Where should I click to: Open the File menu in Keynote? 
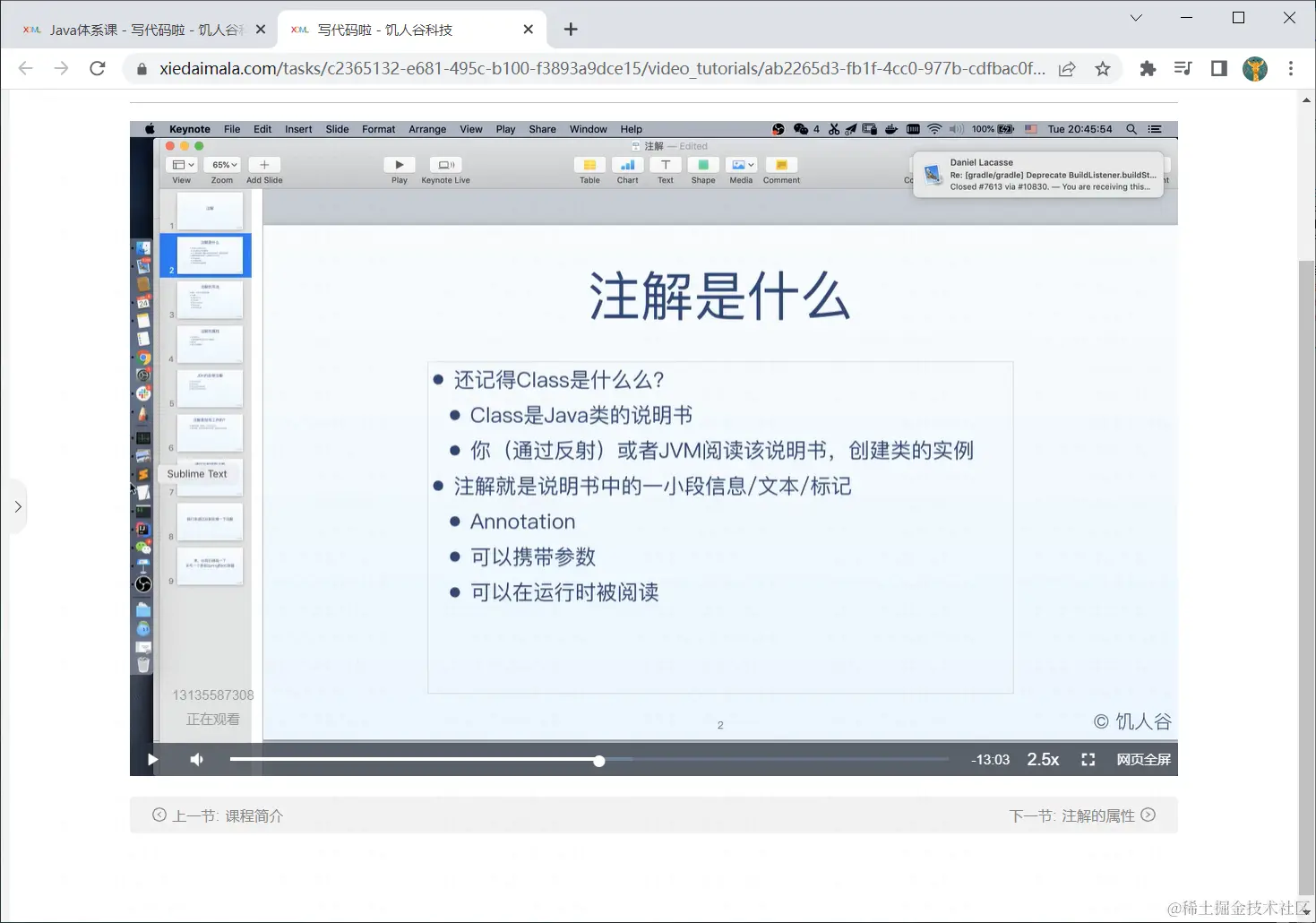(232, 129)
